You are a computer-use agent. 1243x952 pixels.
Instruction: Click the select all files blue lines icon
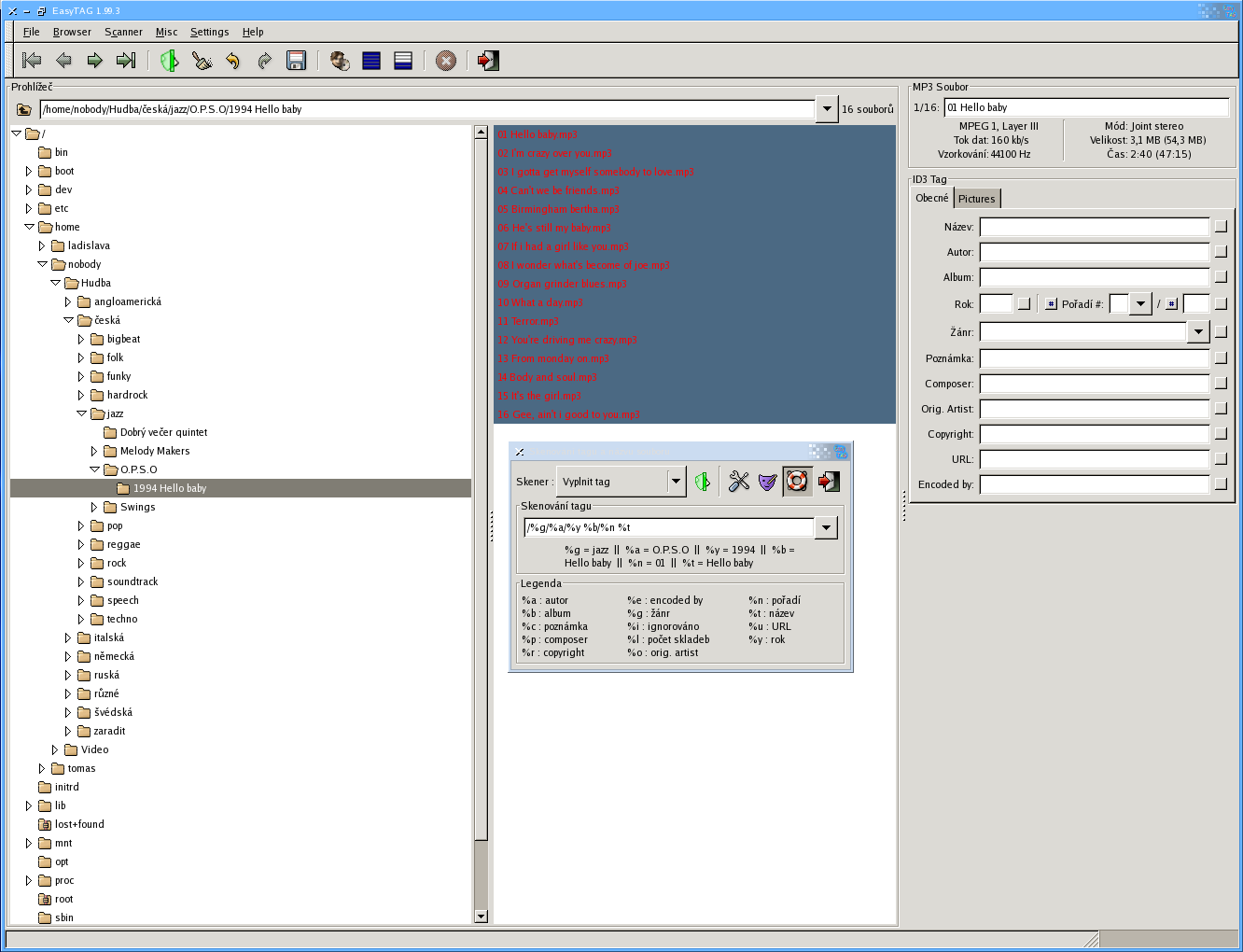371,61
